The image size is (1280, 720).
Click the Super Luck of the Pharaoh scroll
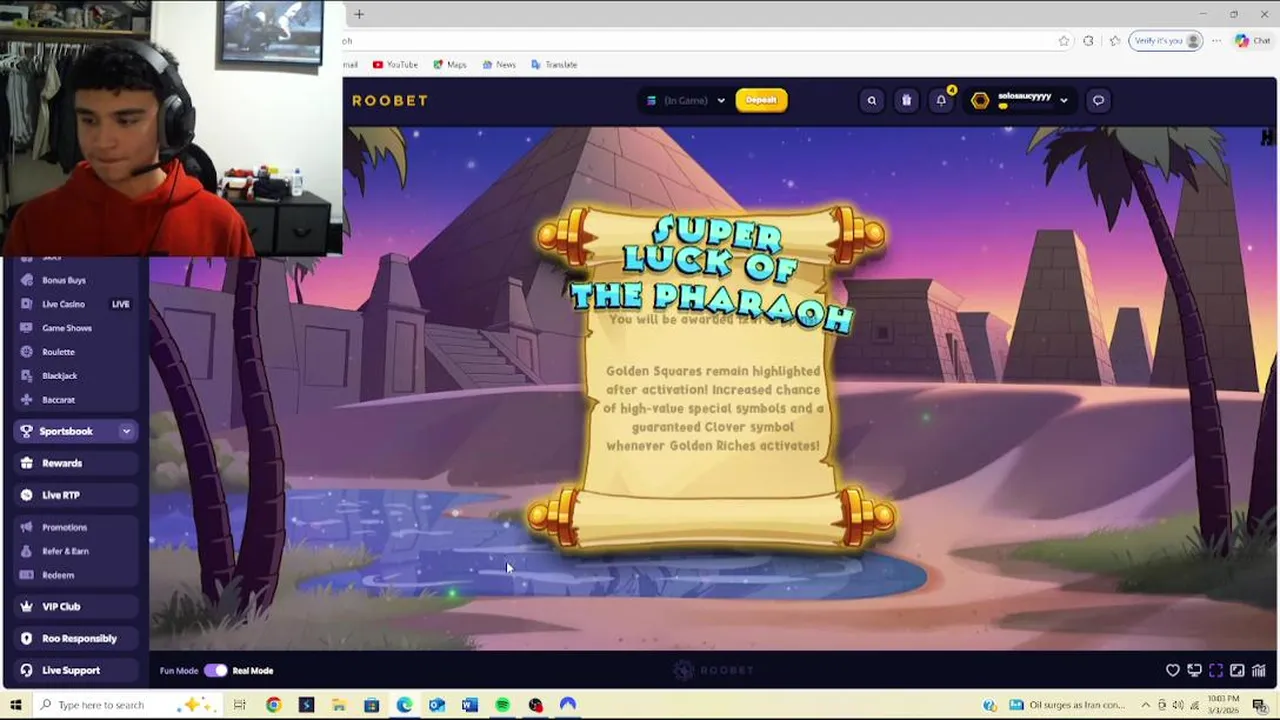tap(711, 378)
